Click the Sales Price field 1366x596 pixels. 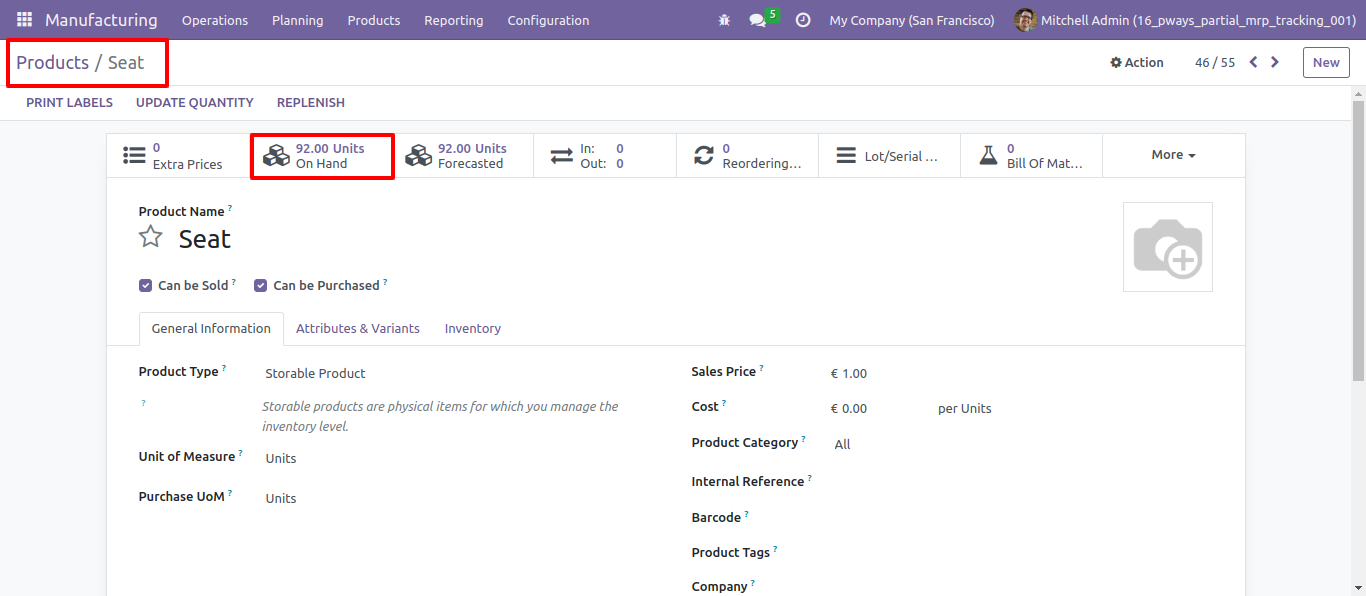click(x=1020, y=373)
